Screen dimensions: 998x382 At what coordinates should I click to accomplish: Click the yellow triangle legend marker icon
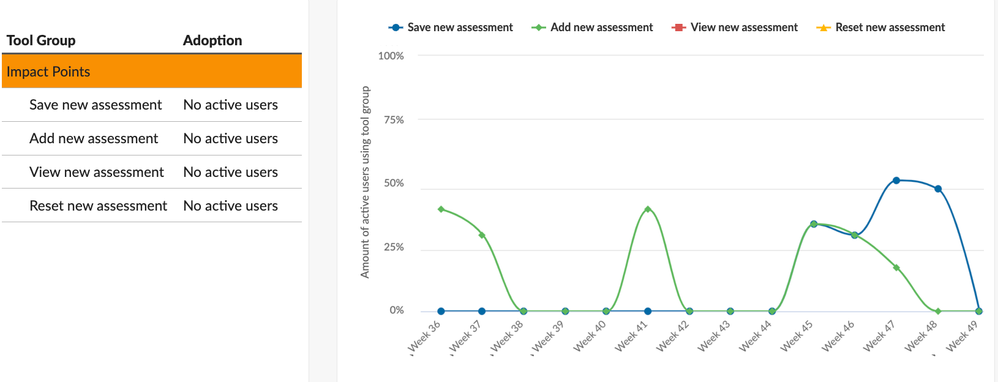(x=824, y=27)
